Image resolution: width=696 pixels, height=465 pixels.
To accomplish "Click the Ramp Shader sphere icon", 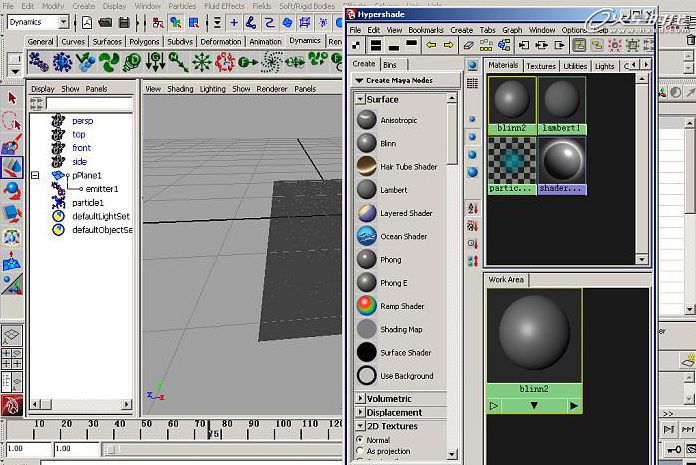I will pos(367,306).
